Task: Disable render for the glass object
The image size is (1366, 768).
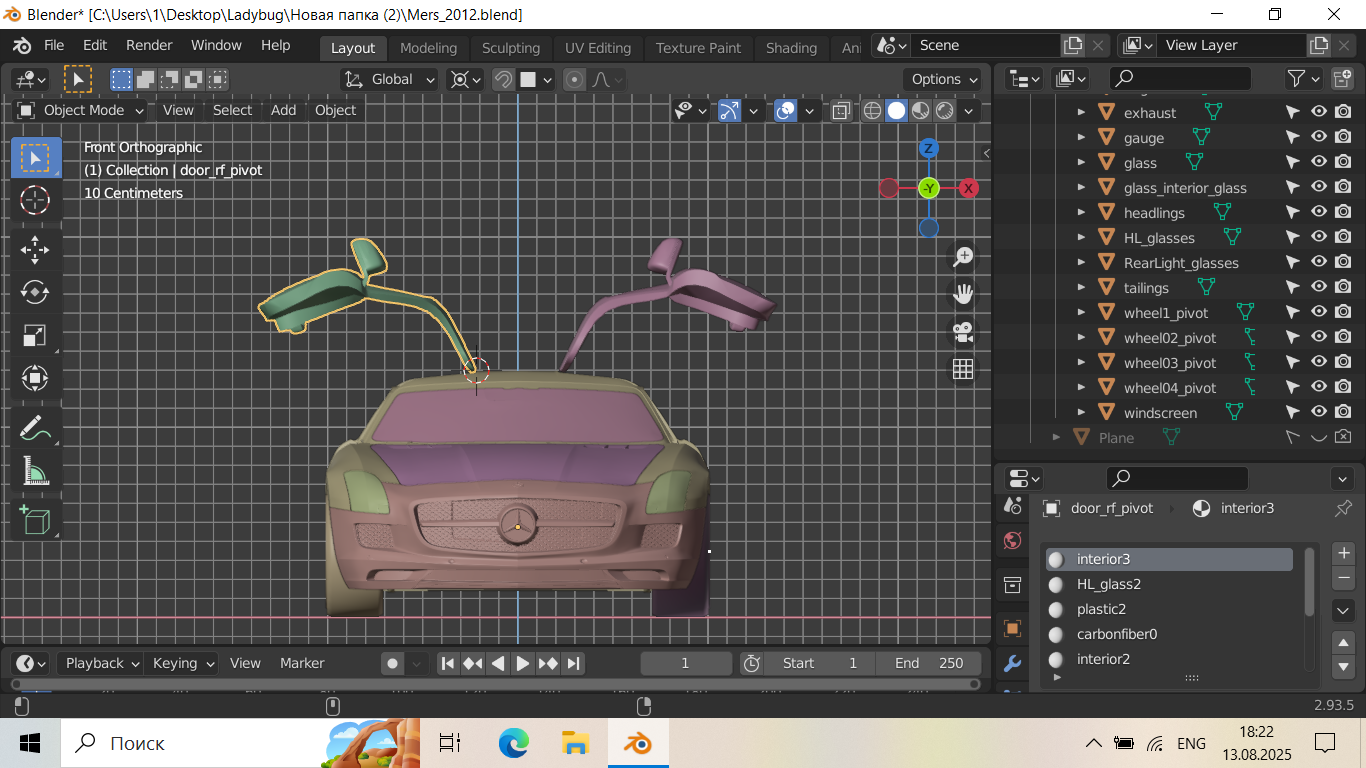Action: [1343, 163]
